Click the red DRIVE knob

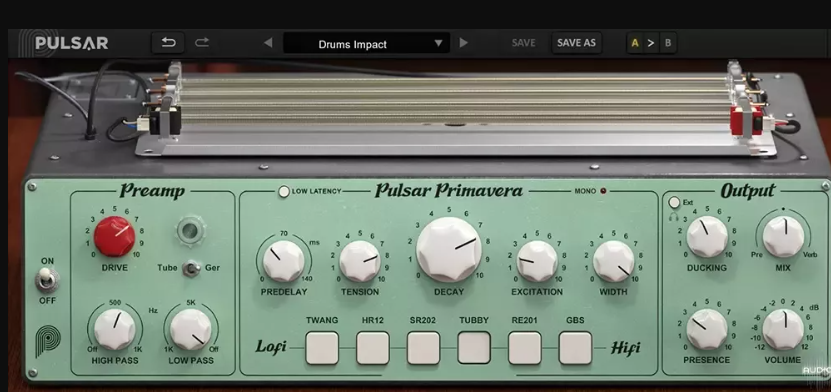(115, 236)
